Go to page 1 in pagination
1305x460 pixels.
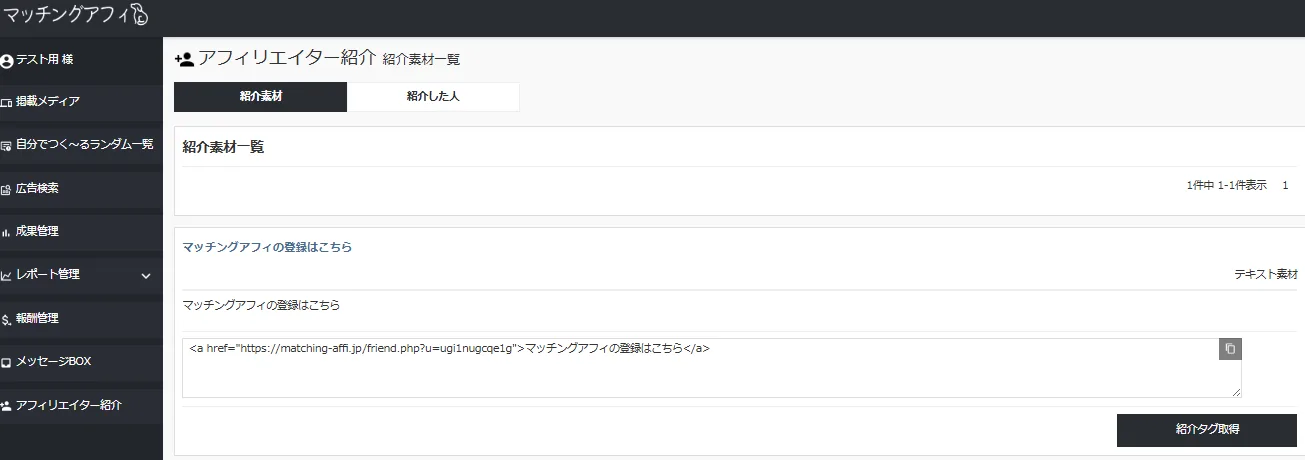pyautogui.click(x=1285, y=185)
